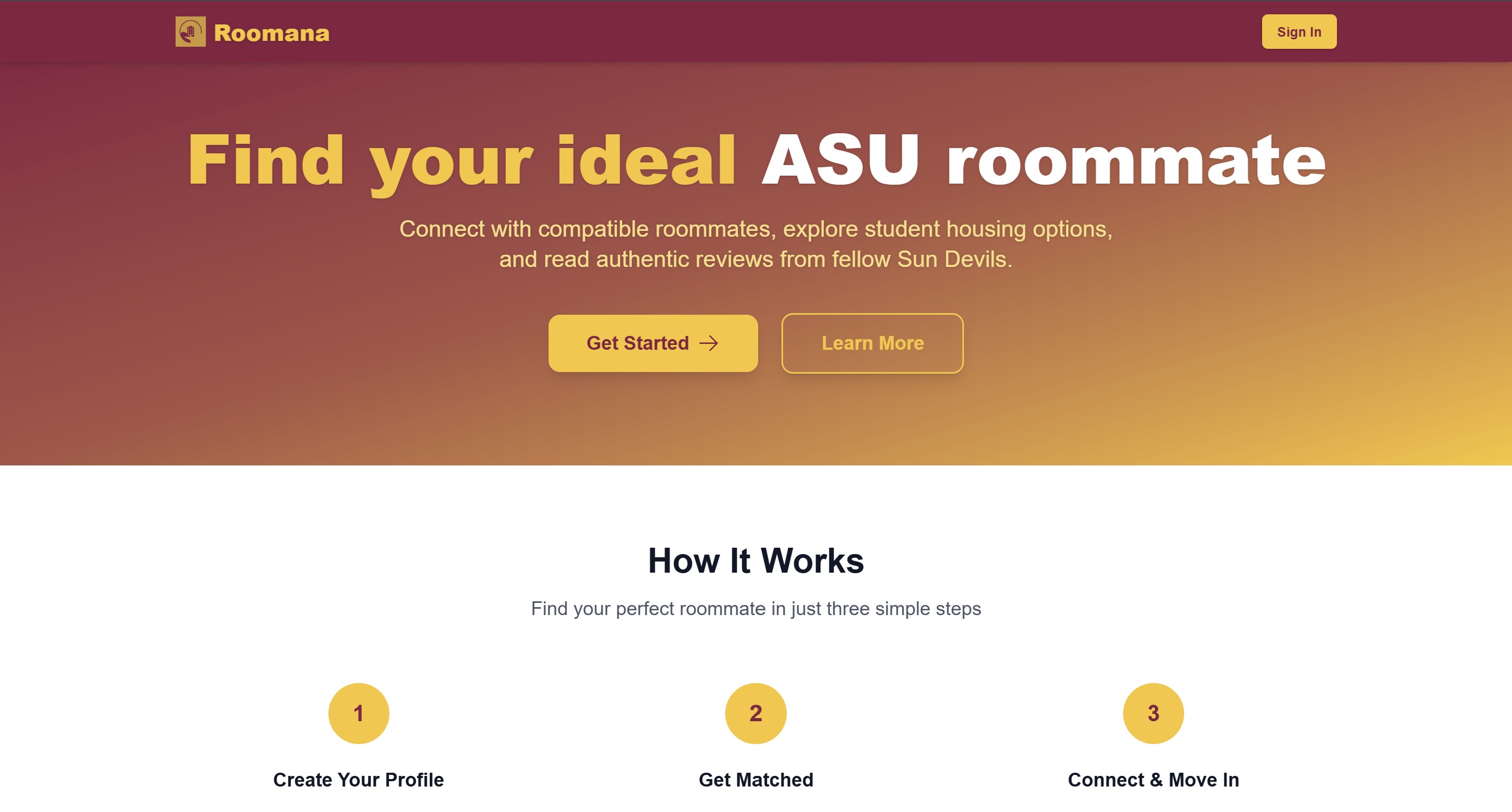Click the Create Your Profile heading

(359, 780)
